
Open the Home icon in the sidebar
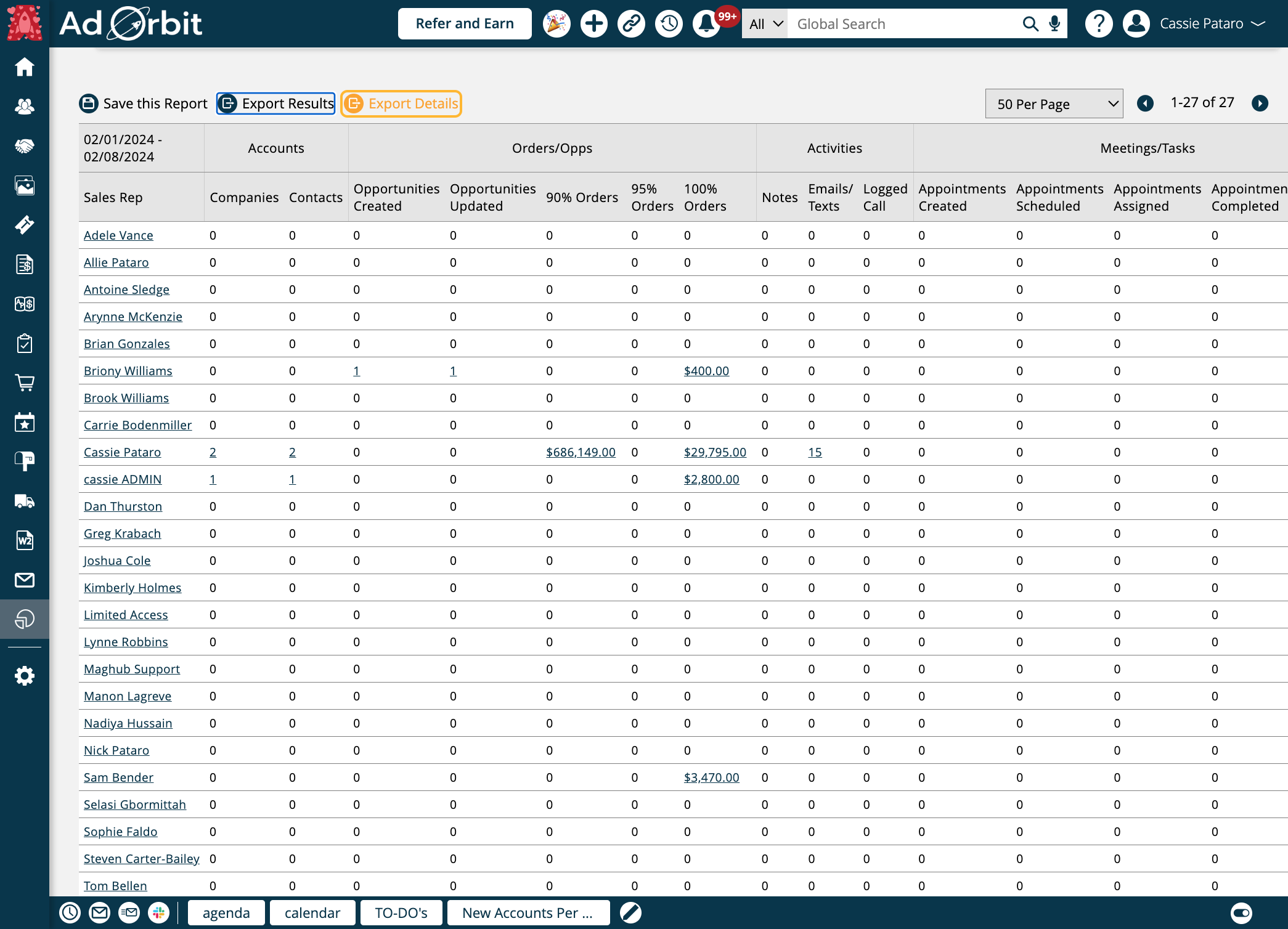[24, 67]
